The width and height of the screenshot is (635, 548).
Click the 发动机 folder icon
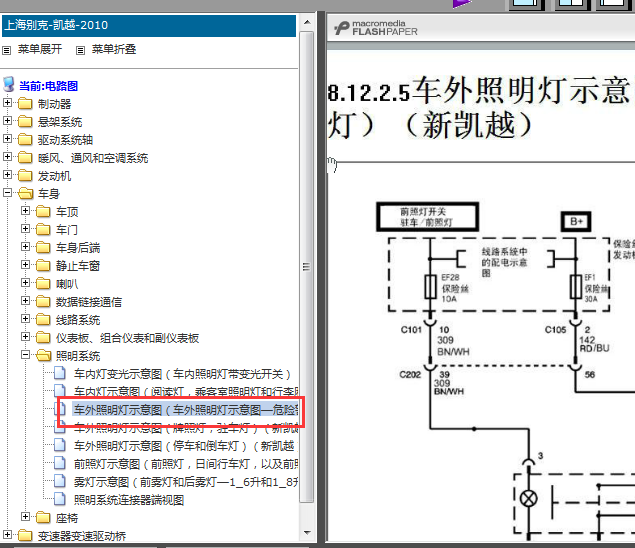point(25,175)
